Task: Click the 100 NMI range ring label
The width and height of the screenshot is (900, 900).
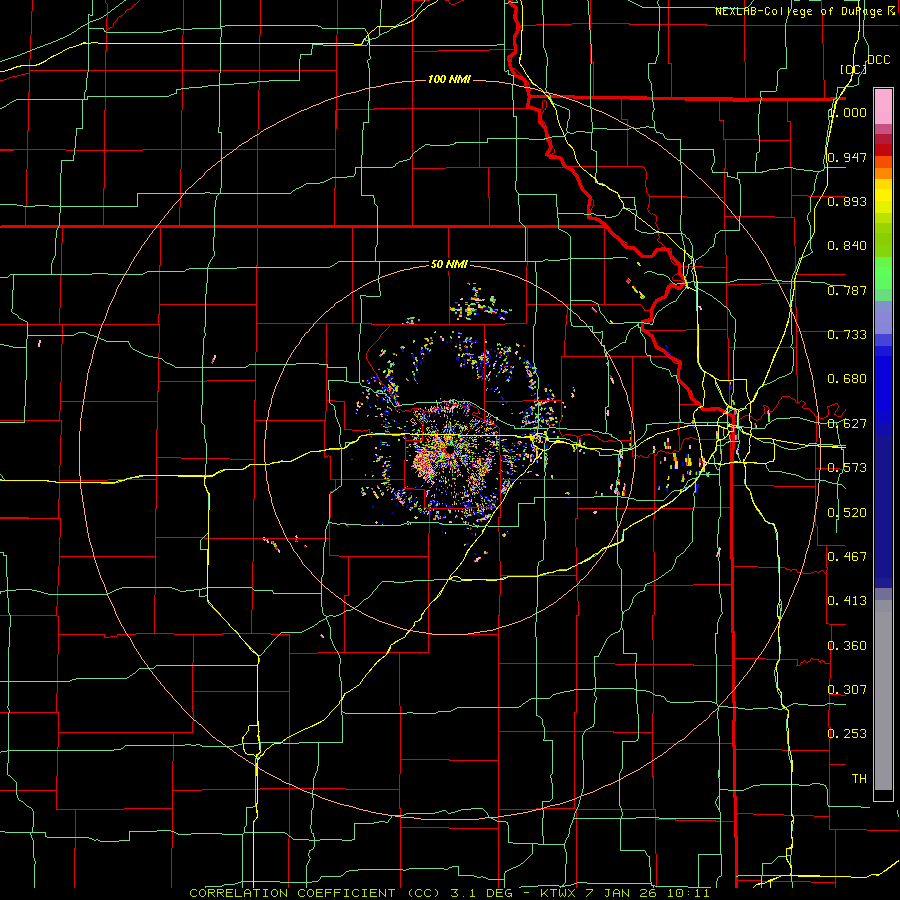Action: pyautogui.click(x=449, y=79)
